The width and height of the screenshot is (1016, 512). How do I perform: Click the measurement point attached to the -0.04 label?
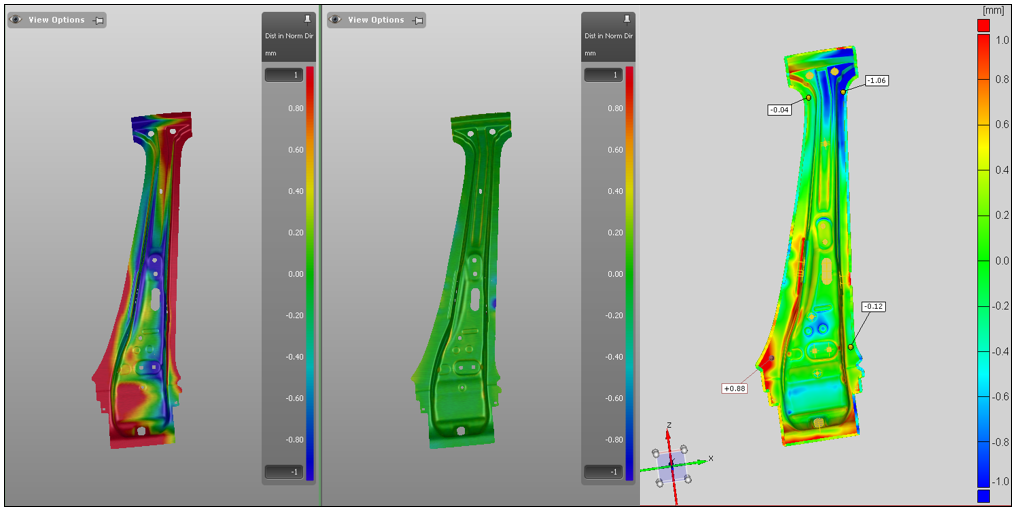click(809, 98)
